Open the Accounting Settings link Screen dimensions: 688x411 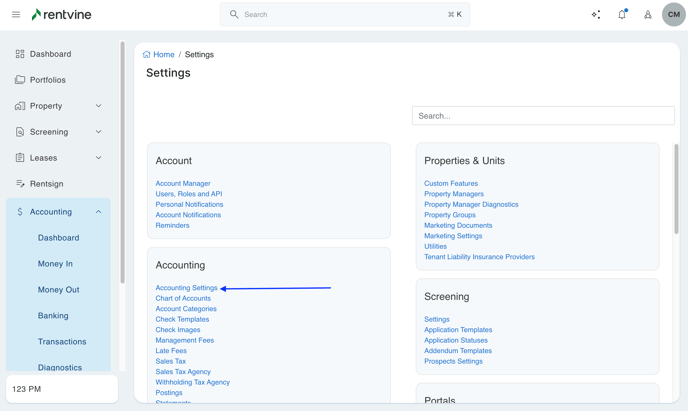(x=186, y=288)
